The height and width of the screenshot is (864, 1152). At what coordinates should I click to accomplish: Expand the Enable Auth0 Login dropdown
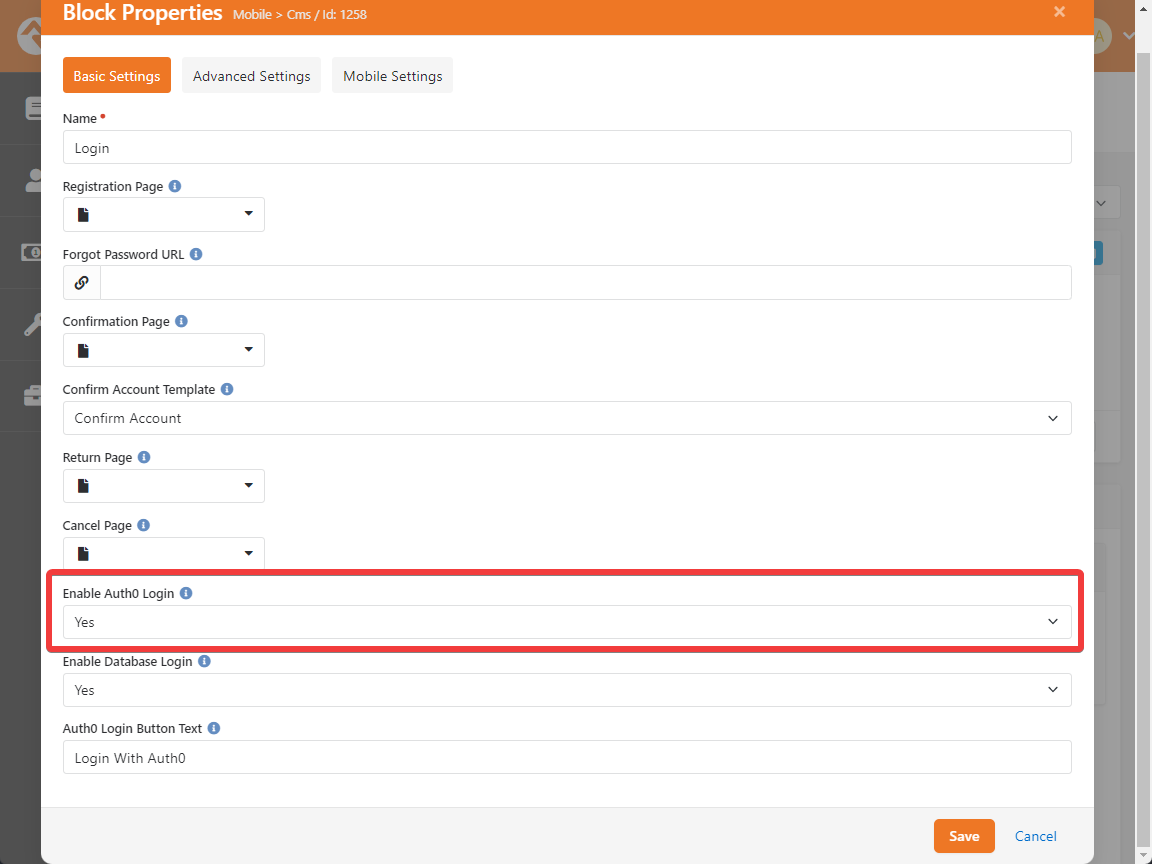point(567,622)
